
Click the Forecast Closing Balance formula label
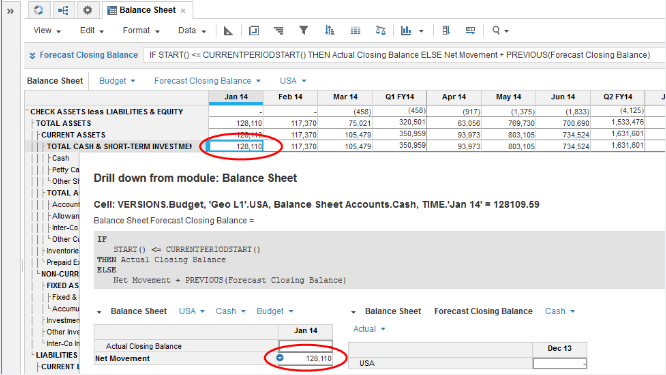(x=89, y=55)
